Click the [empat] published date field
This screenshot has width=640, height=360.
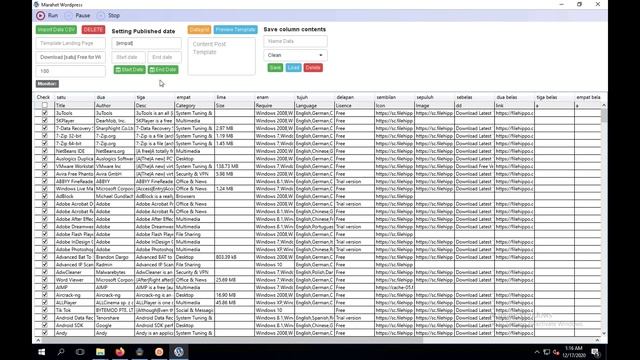147,43
